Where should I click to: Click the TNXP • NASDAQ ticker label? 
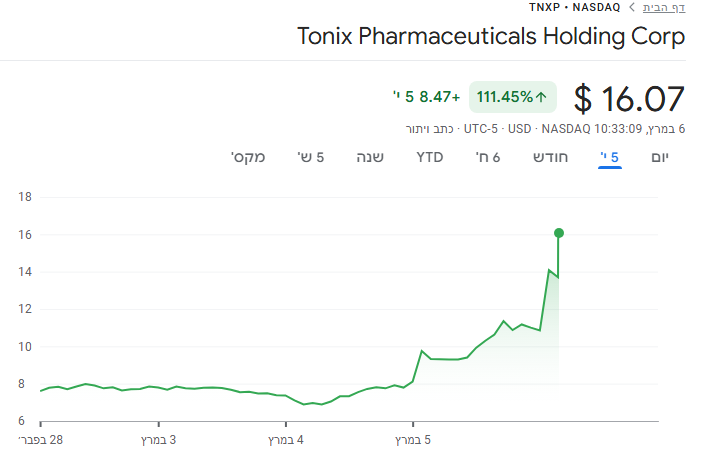click(574, 8)
